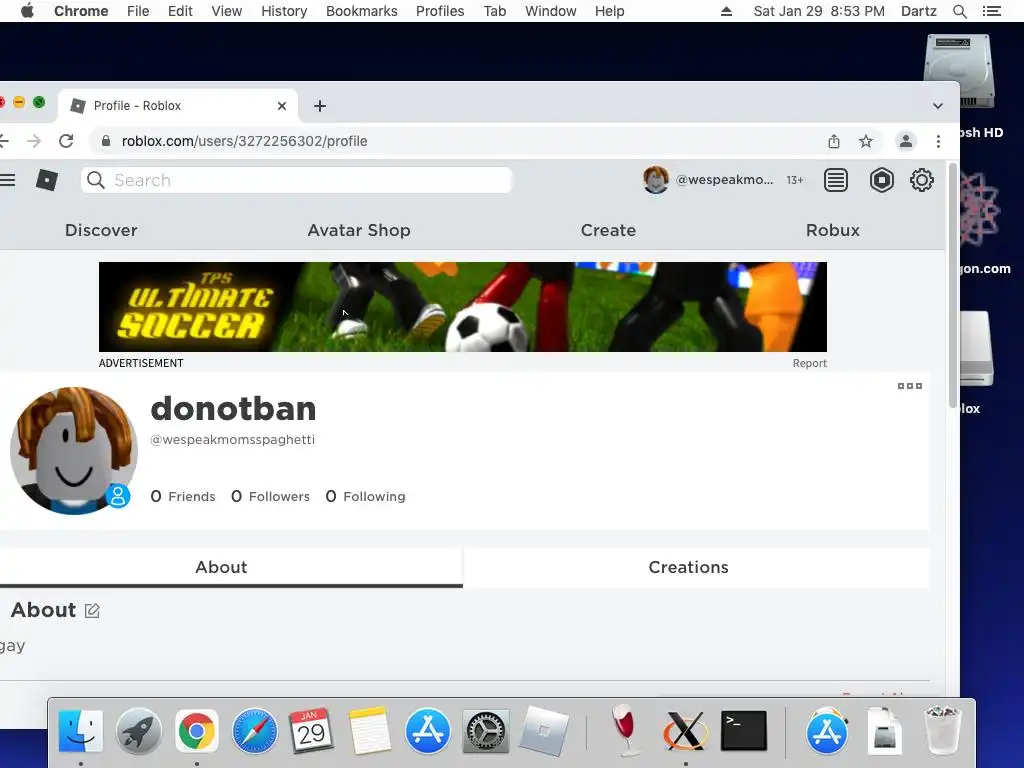Open the Apple menu
The width and height of the screenshot is (1024, 768).
coord(27,11)
